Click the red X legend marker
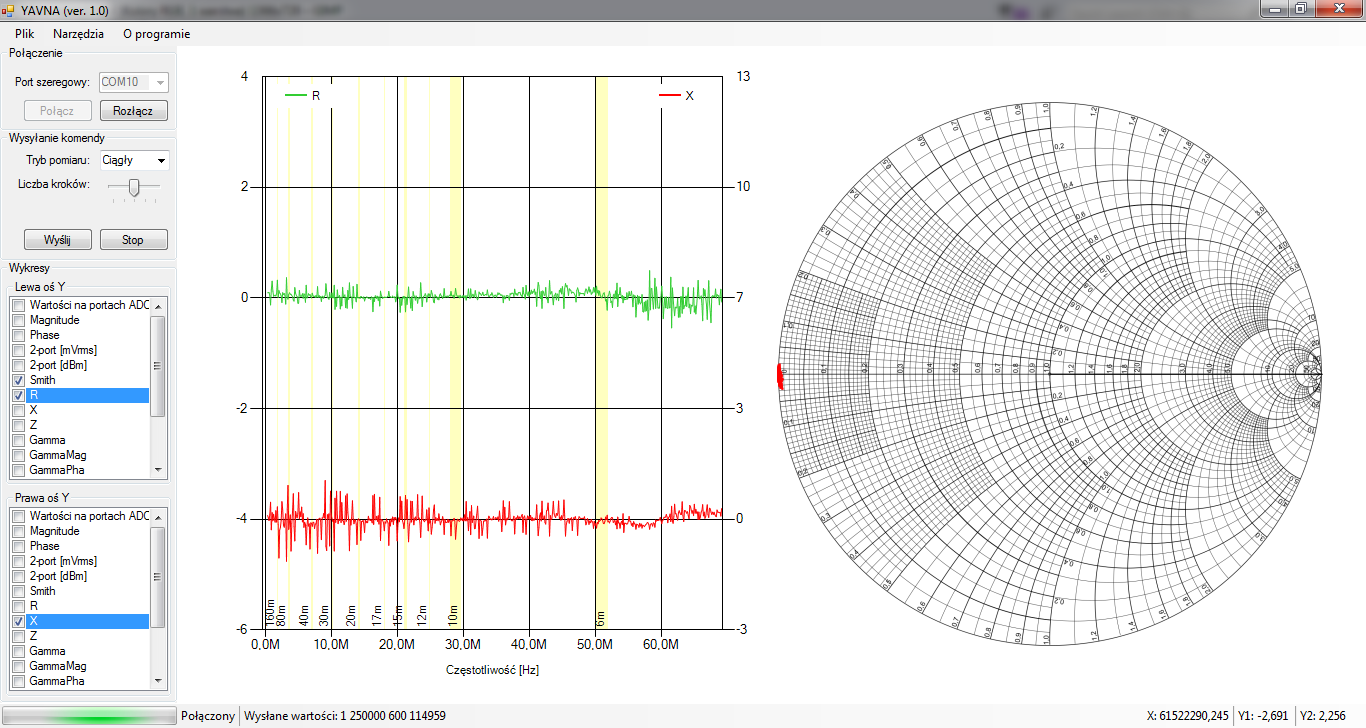1366x728 pixels. [669, 96]
